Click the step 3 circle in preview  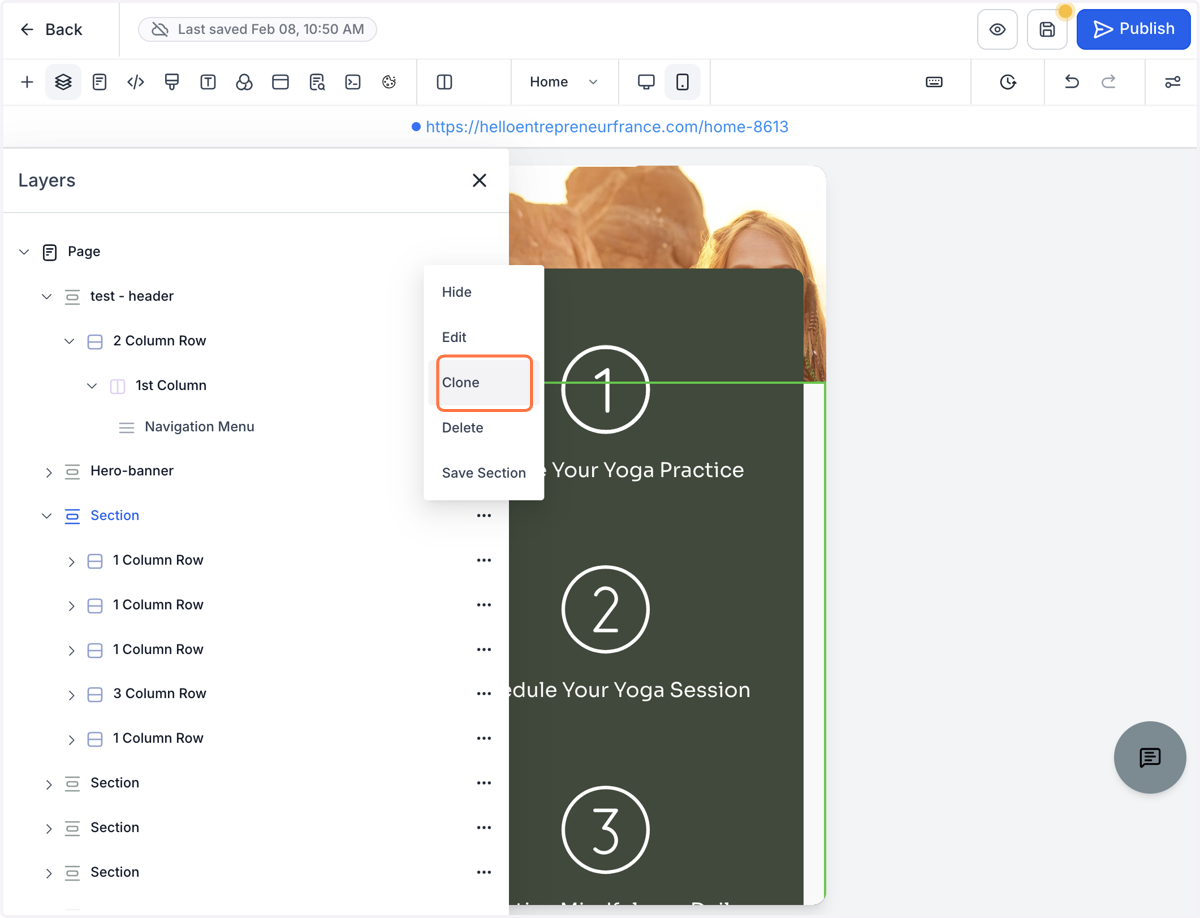point(606,830)
